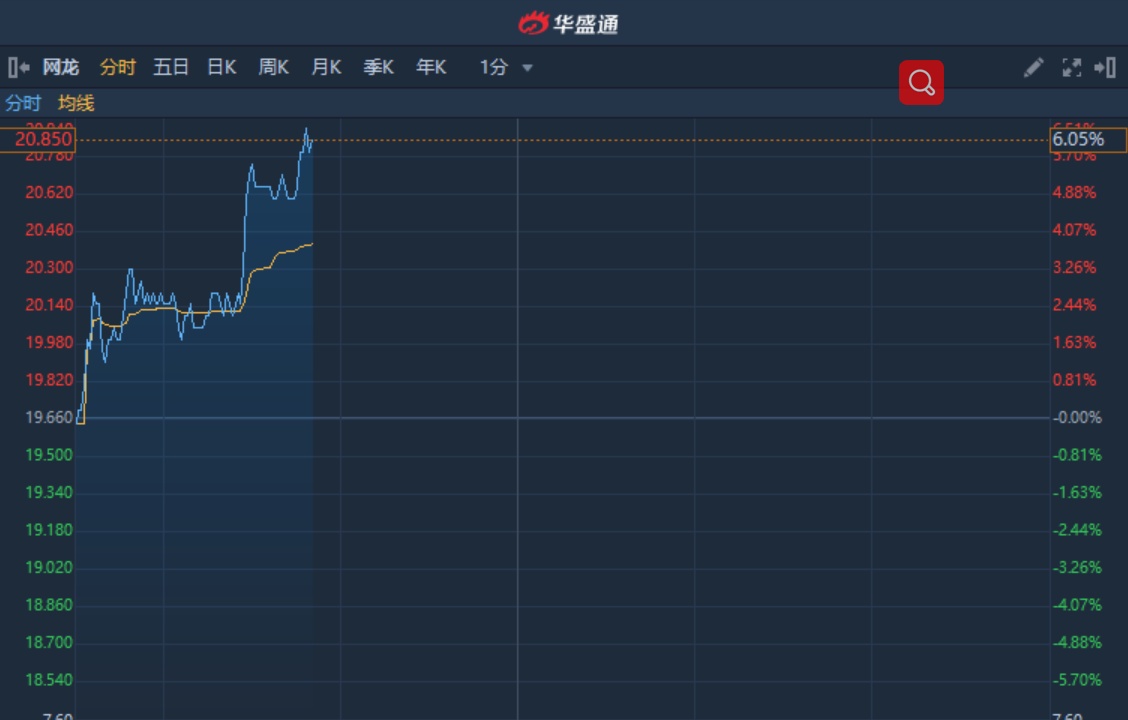This screenshot has height=720, width=1128.
Task: Switch to the 五日 chart tab
Action: (x=171, y=67)
